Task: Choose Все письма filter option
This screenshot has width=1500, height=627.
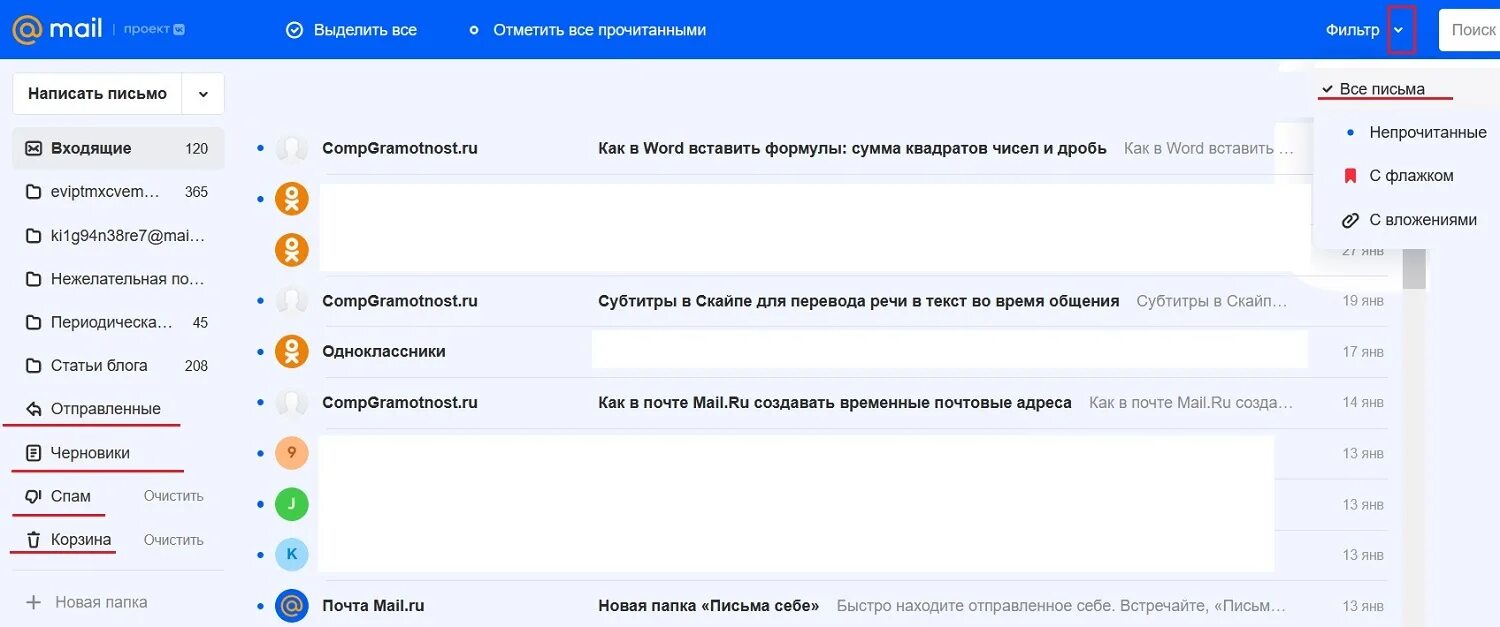Action: pyautogui.click(x=1383, y=89)
